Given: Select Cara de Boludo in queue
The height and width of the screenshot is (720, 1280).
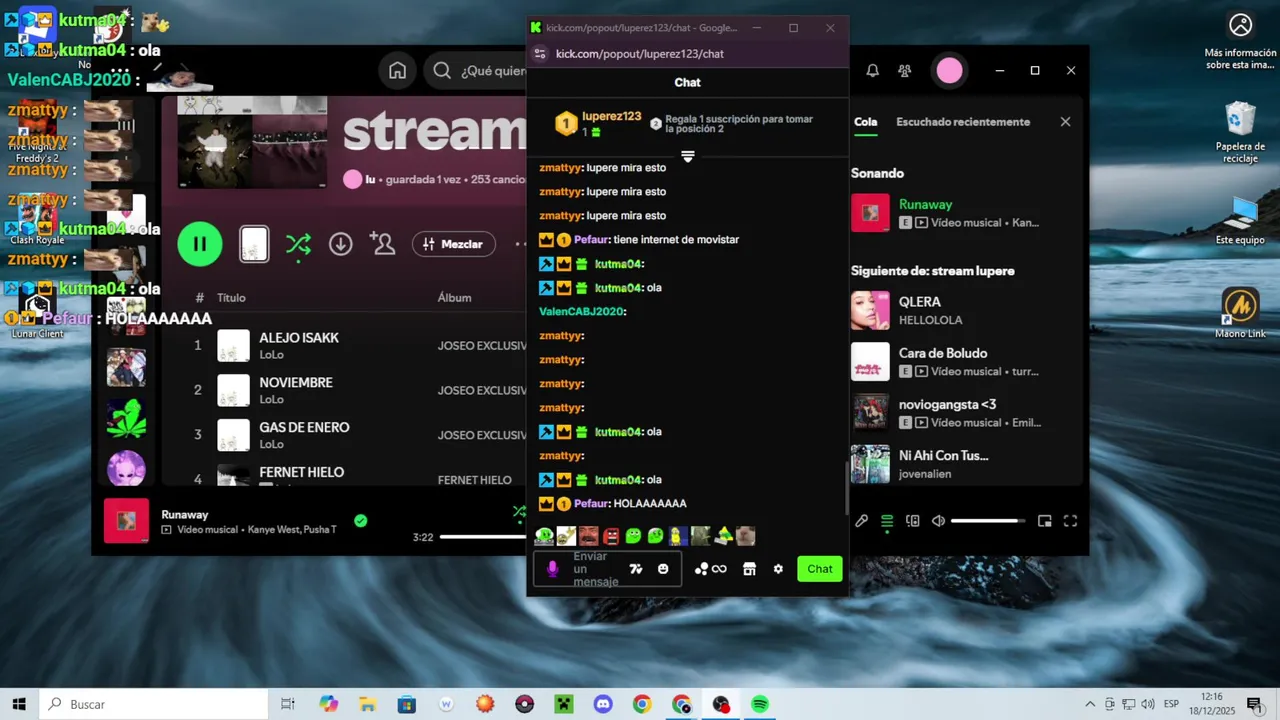Looking at the screenshot, I should click(x=960, y=362).
